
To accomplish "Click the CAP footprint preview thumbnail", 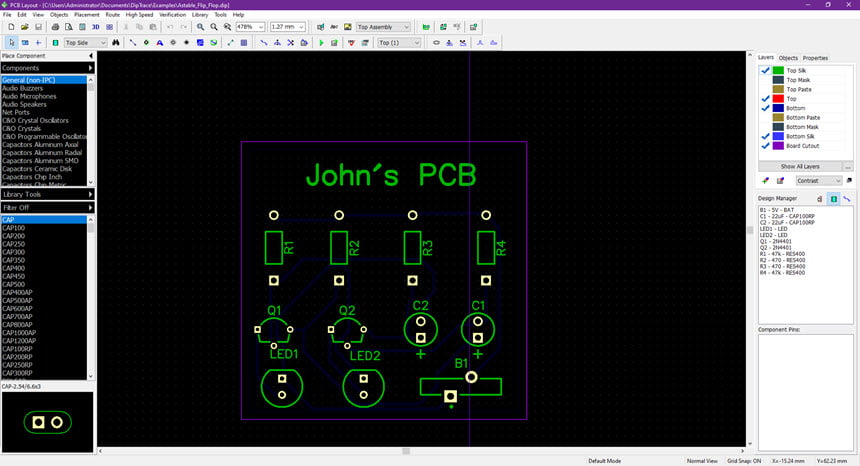I will click(x=47, y=422).
